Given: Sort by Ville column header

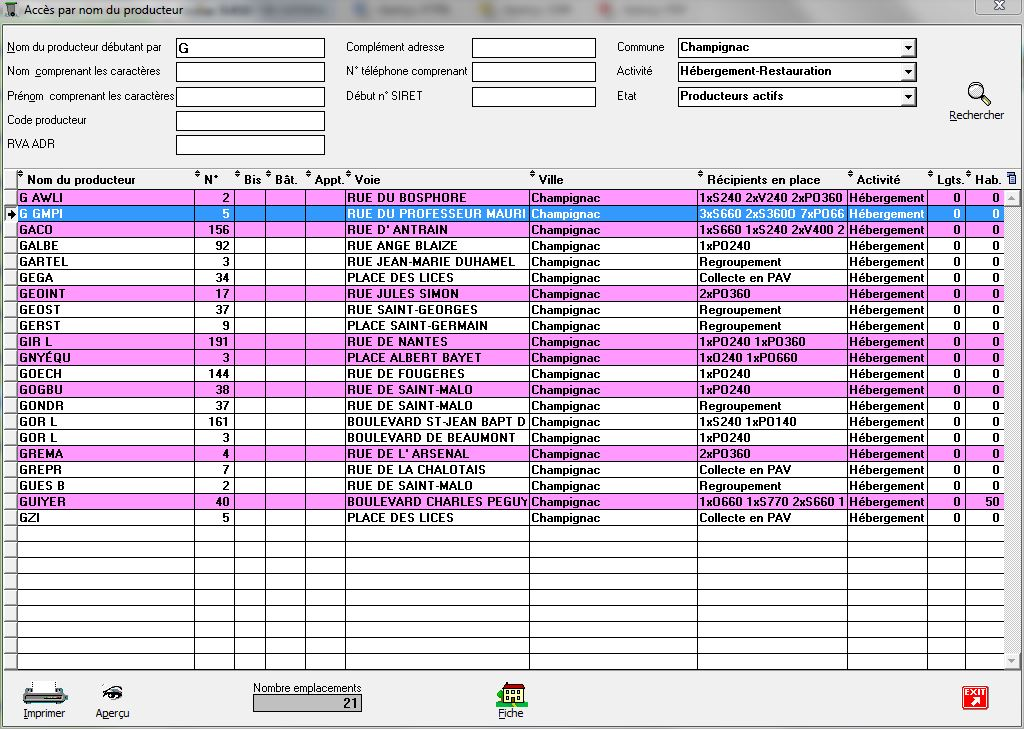Looking at the screenshot, I should 551,180.
